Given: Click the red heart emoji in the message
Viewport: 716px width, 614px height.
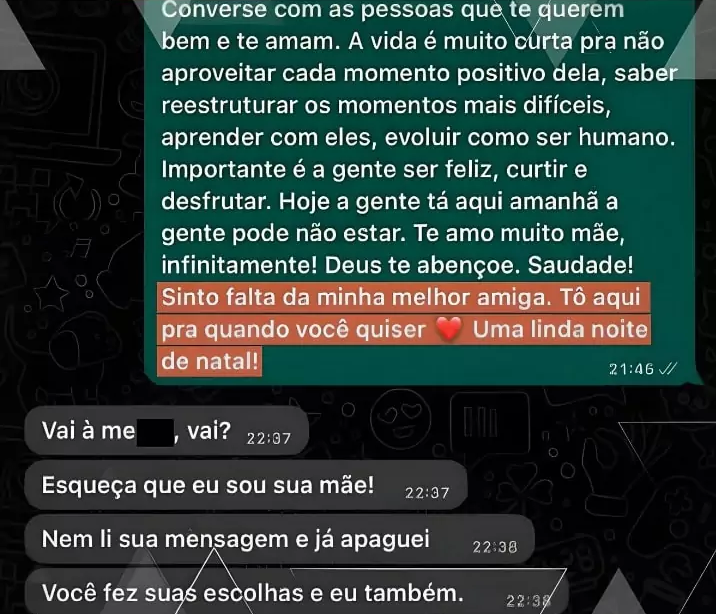Looking at the screenshot, I should [448, 329].
